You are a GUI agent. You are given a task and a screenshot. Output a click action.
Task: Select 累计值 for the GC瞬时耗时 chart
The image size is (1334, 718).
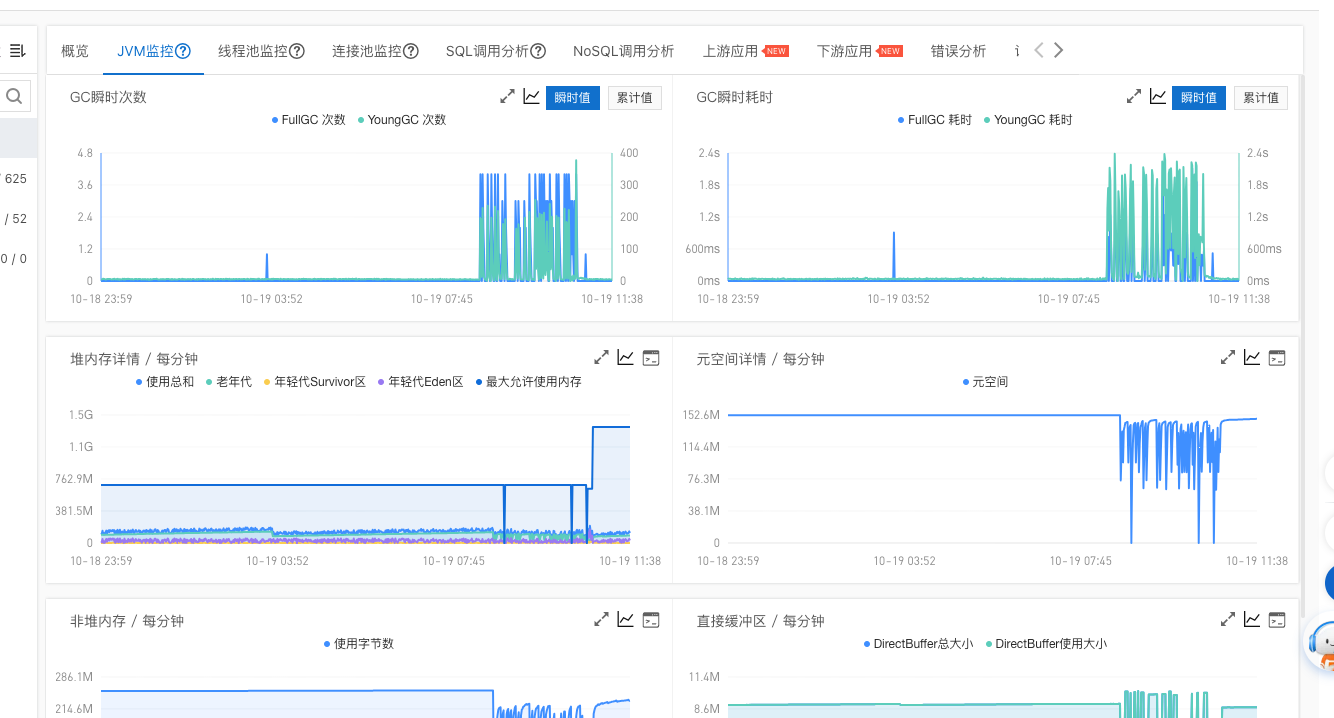(x=1261, y=97)
